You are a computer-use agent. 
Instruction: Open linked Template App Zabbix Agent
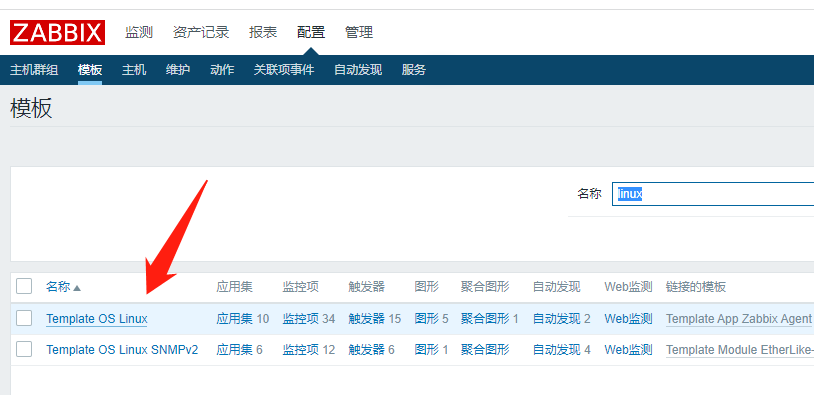click(739, 319)
